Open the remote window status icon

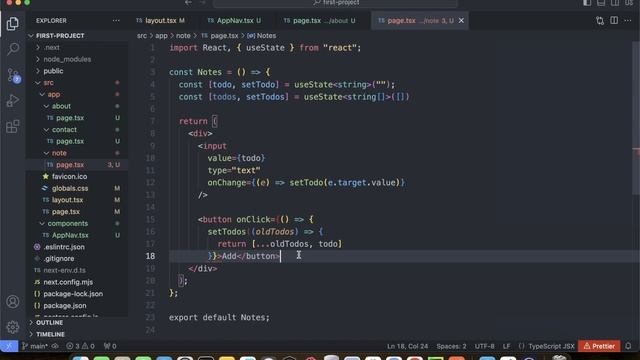click(x=9, y=346)
